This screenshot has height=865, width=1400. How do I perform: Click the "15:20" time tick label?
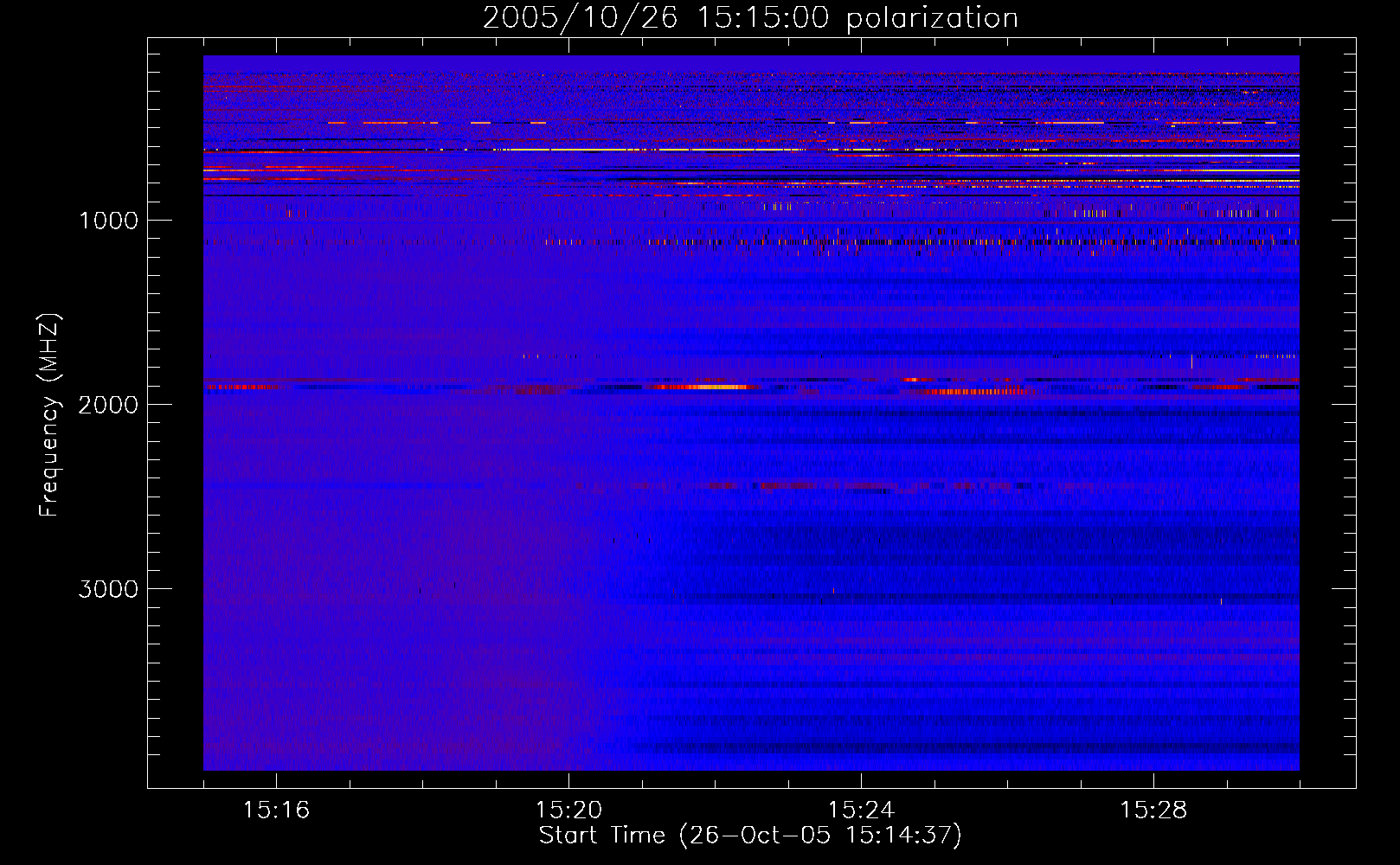[568, 811]
